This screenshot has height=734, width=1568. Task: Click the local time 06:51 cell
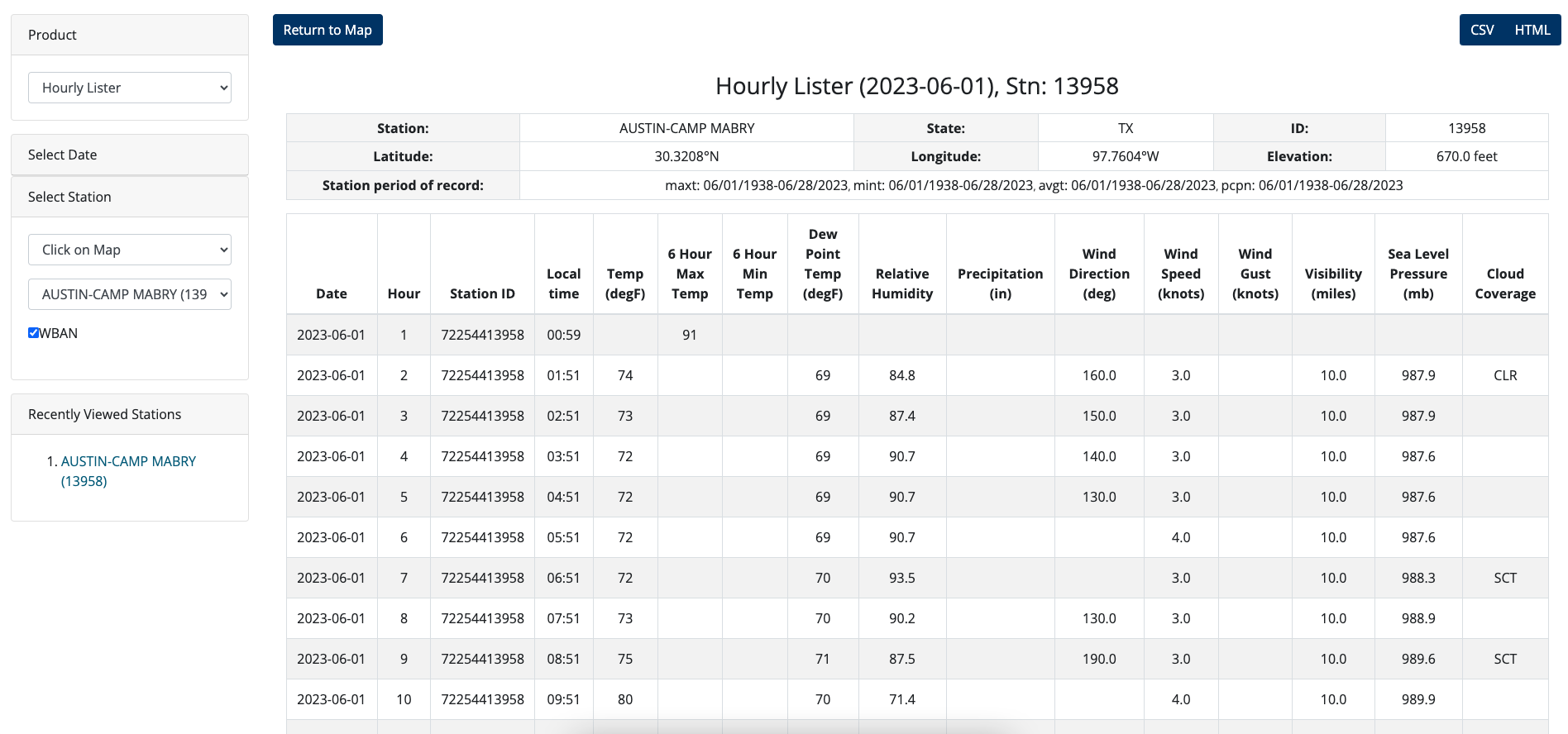tap(563, 578)
